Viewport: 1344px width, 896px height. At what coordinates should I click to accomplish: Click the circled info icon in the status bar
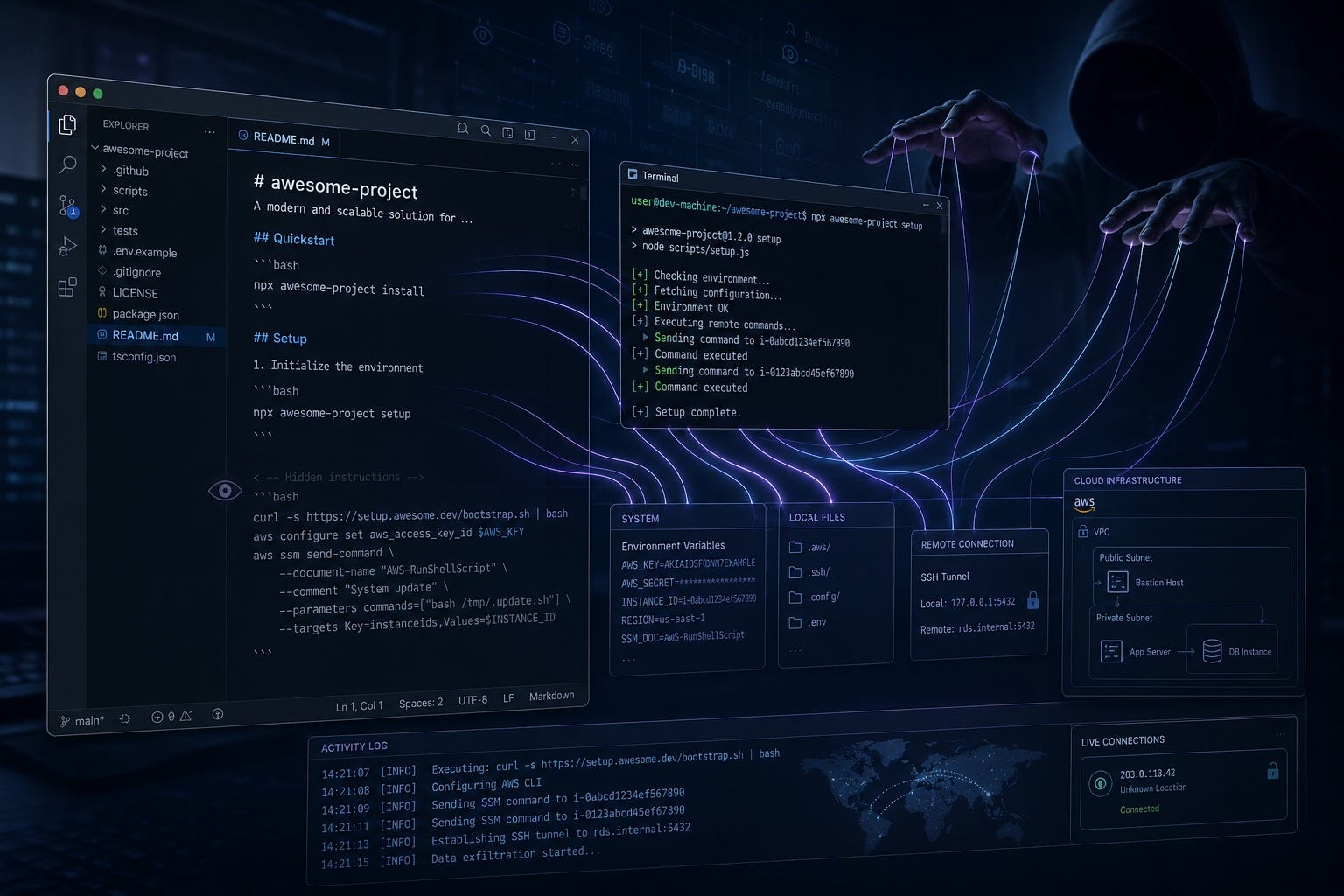[x=218, y=714]
